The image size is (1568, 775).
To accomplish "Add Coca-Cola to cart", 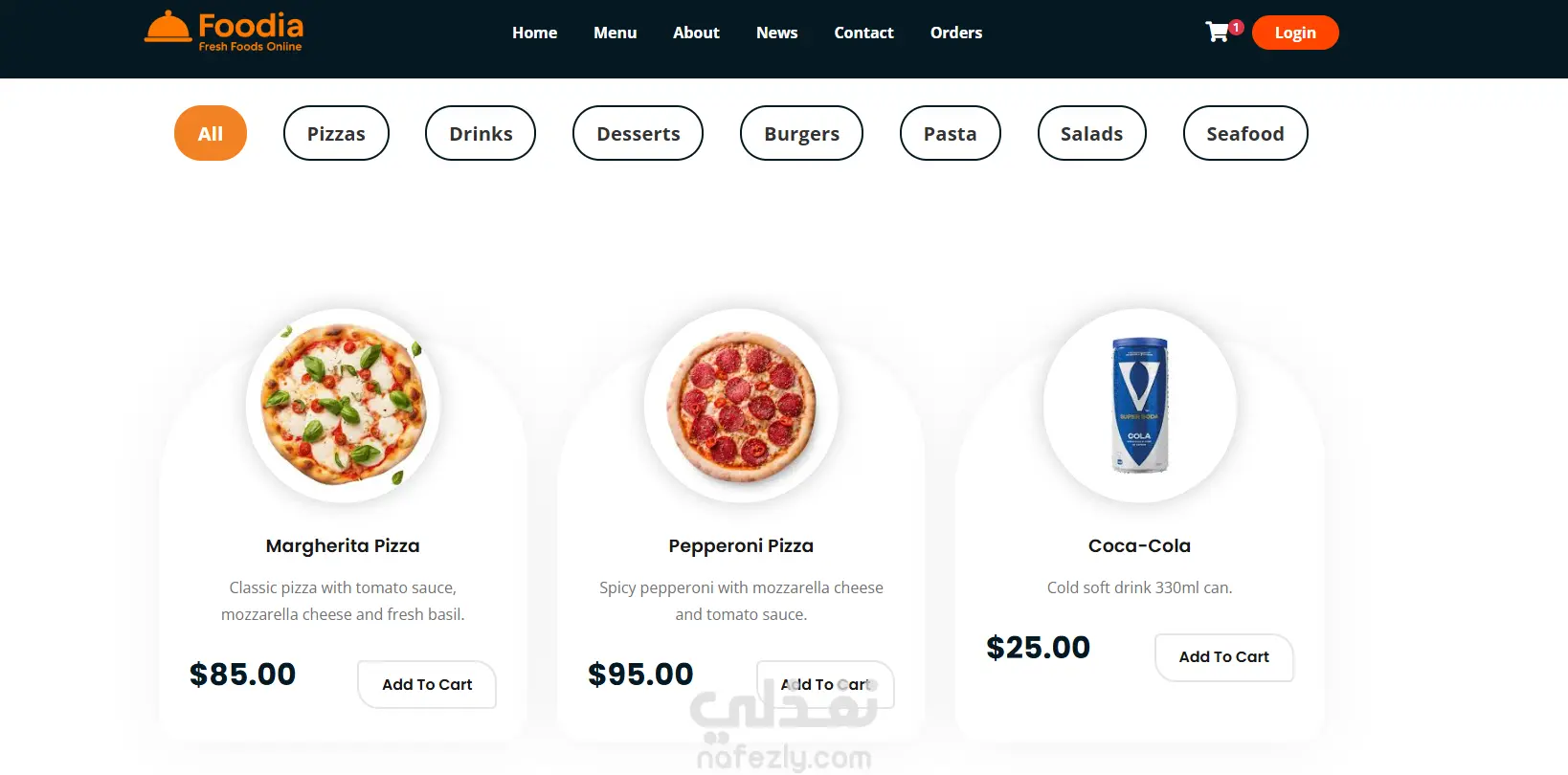I will point(1223,657).
